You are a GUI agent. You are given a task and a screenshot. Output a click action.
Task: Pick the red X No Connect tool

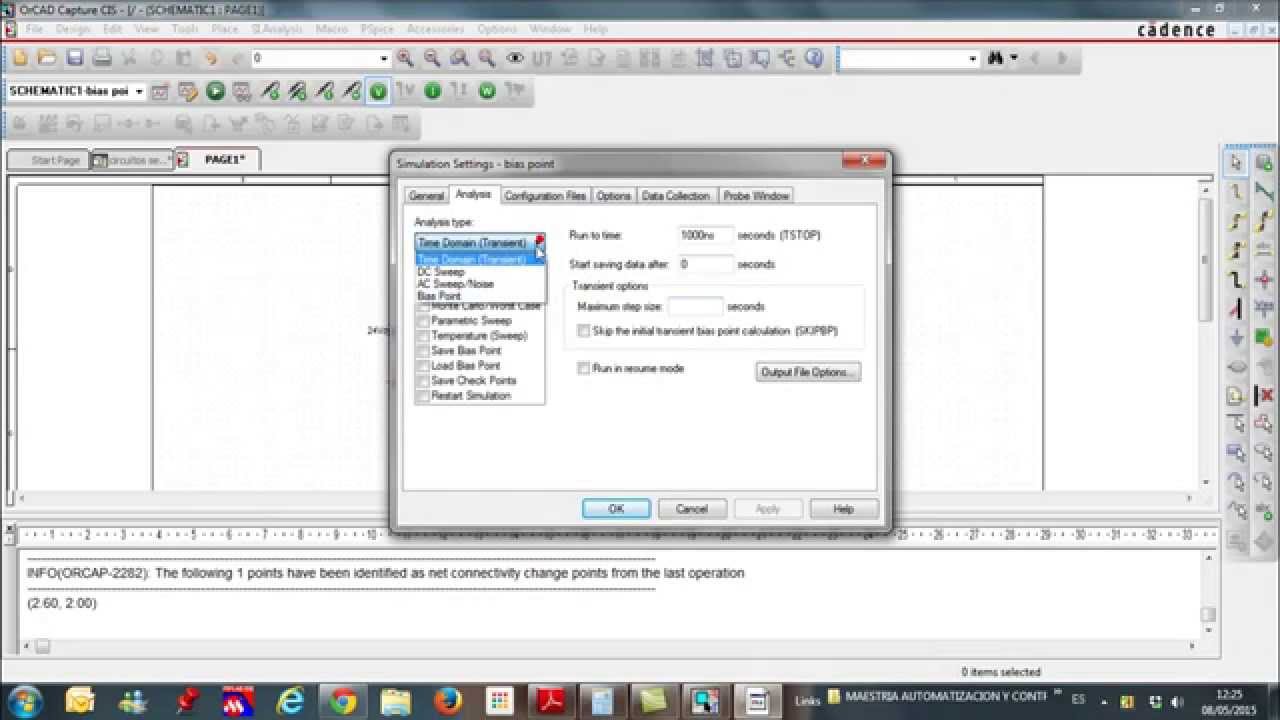pos(1264,396)
